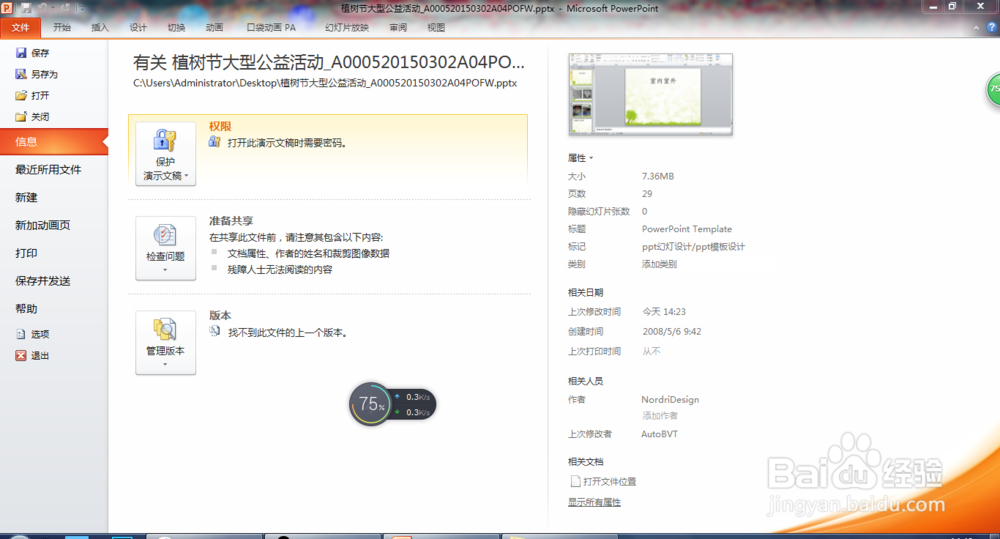This screenshot has height=539, width=1000.
Task: Click the Save icon in sidebar
Action: point(21,53)
